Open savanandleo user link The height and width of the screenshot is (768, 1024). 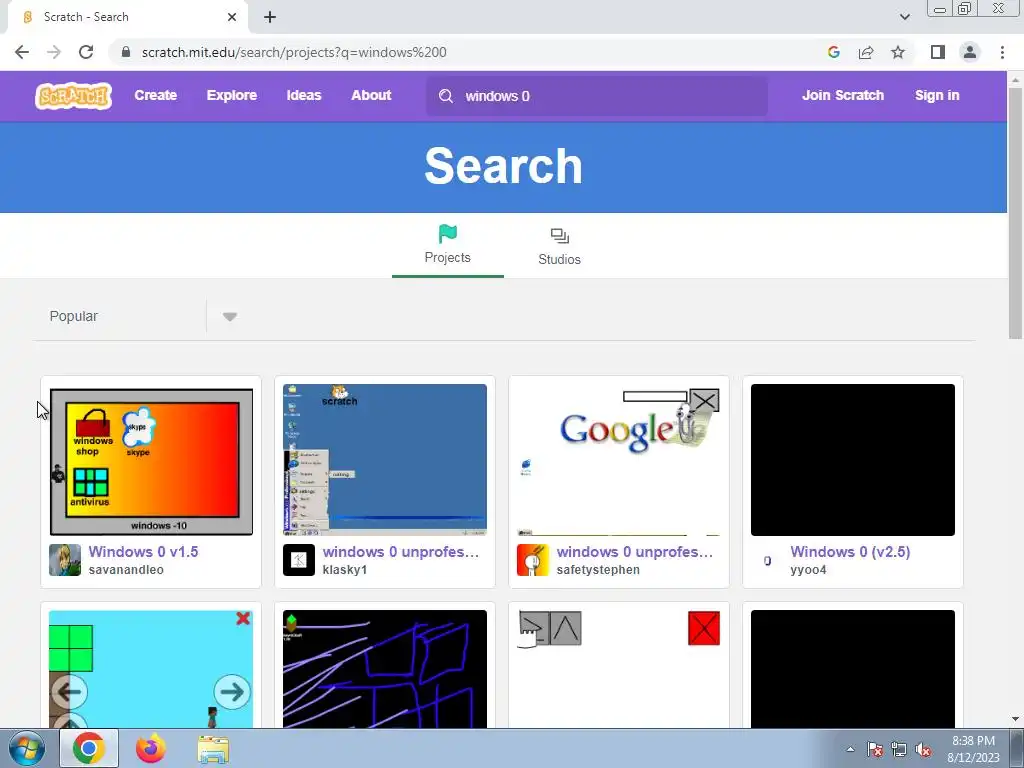point(126,569)
